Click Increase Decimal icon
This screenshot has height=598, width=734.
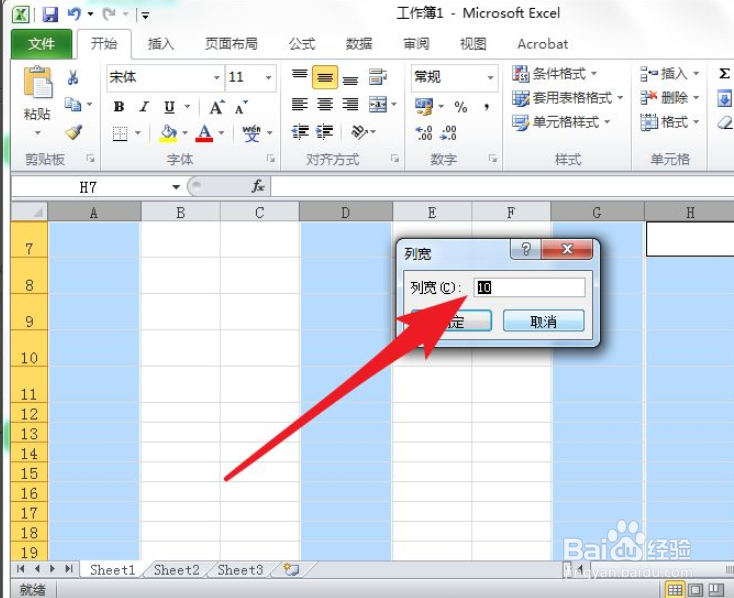pyautogui.click(x=424, y=133)
